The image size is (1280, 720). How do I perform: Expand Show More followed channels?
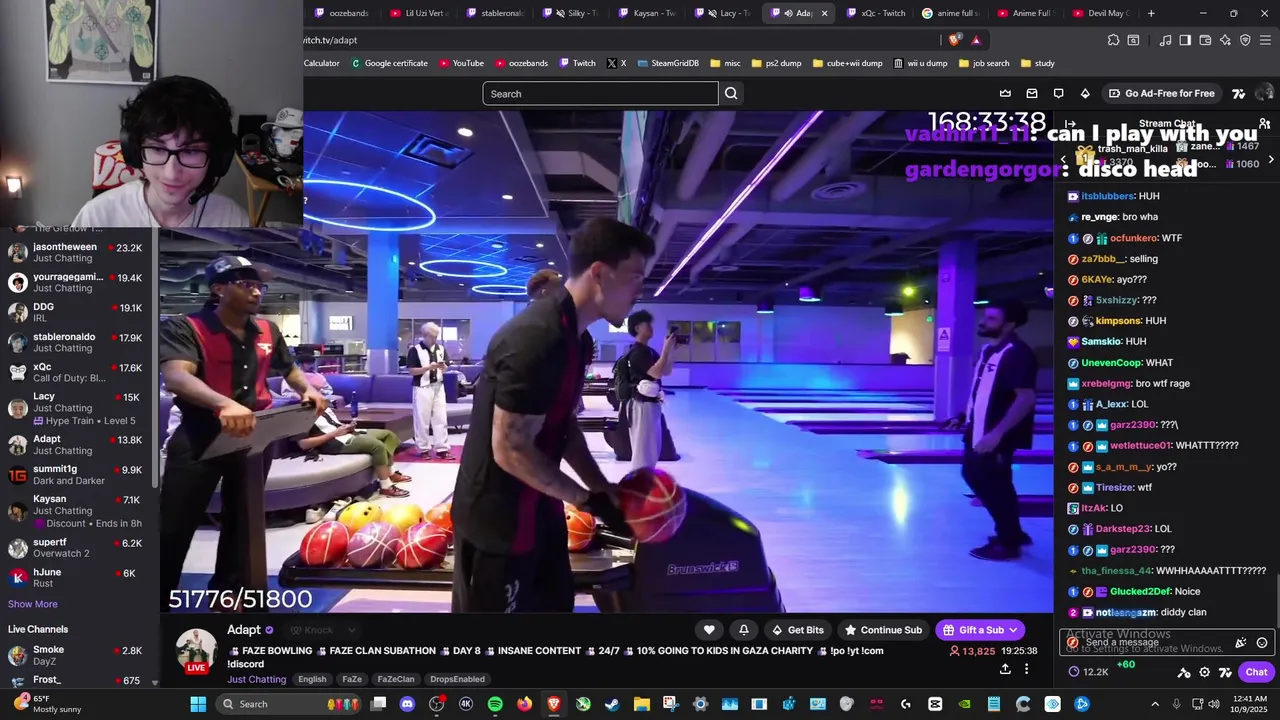point(33,604)
